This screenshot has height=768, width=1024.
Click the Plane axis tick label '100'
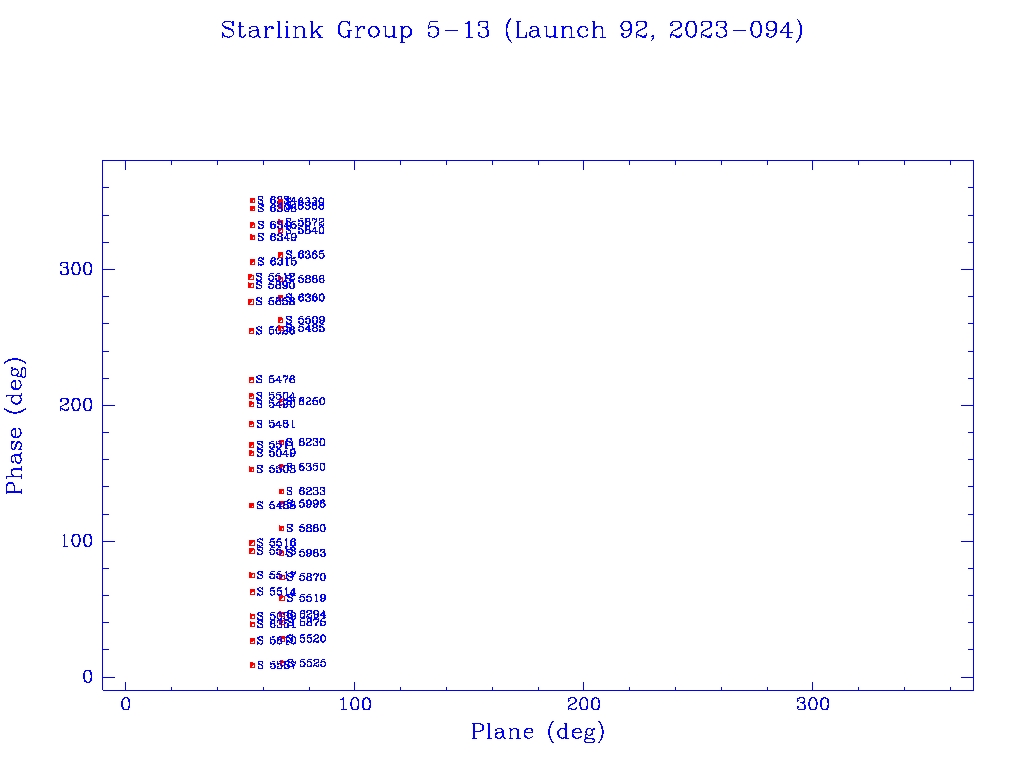click(355, 704)
